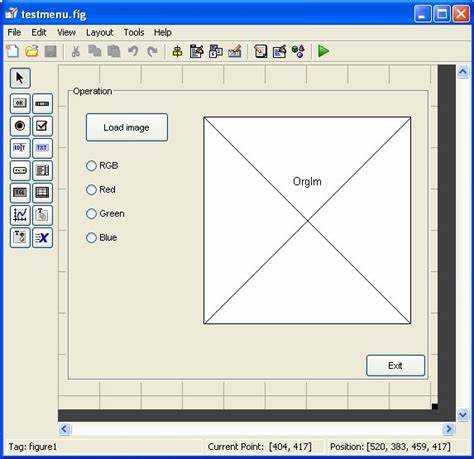The height and width of the screenshot is (459, 474).
Task: Select the Green radio button
Action: click(105, 214)
